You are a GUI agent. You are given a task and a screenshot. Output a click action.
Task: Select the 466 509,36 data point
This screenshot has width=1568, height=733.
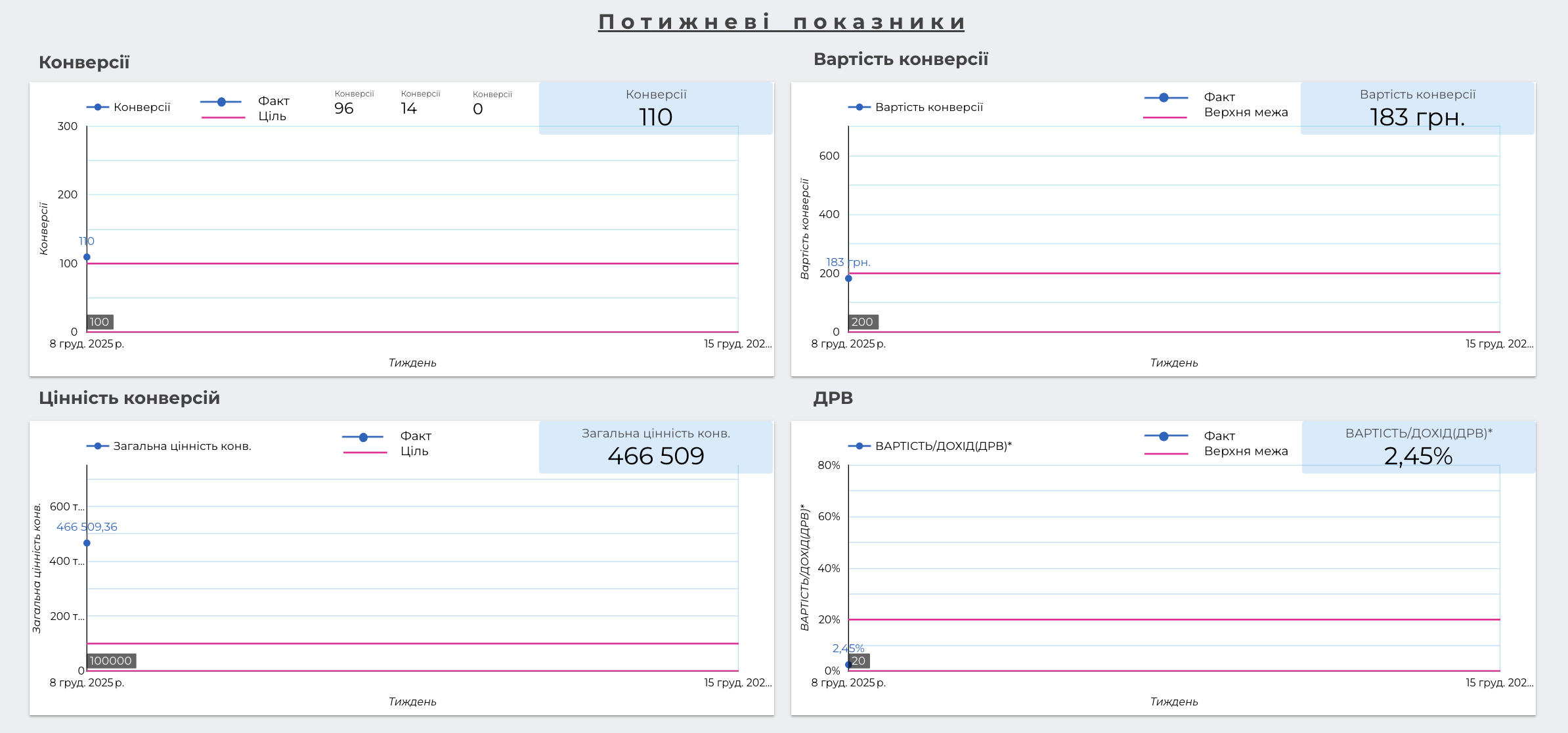point(87,543)
